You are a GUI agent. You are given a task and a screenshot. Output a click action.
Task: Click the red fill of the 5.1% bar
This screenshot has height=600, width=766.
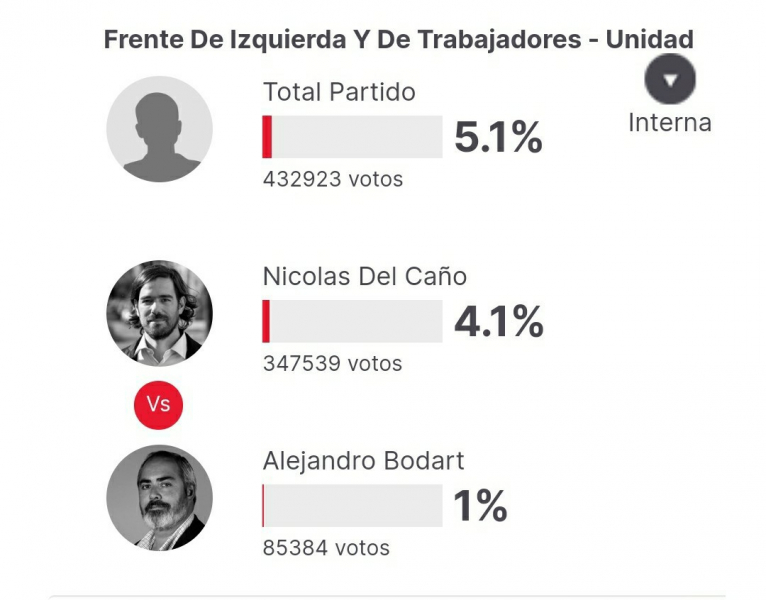(267, 137)
